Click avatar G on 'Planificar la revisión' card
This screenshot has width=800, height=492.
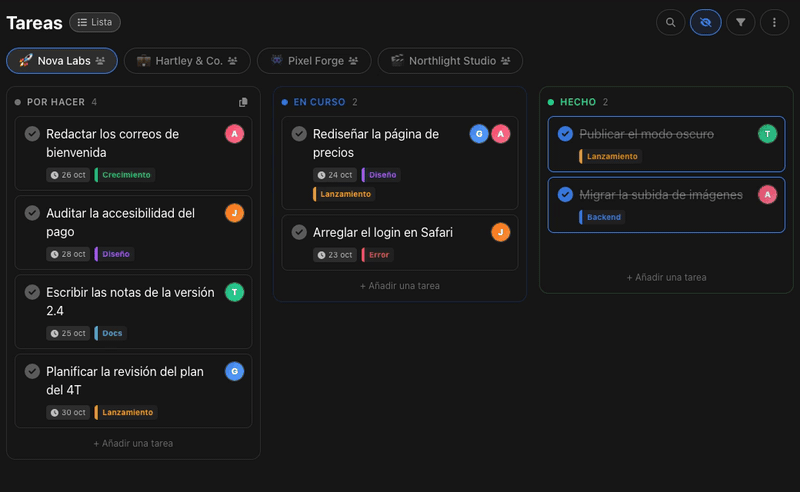[235, 371]
